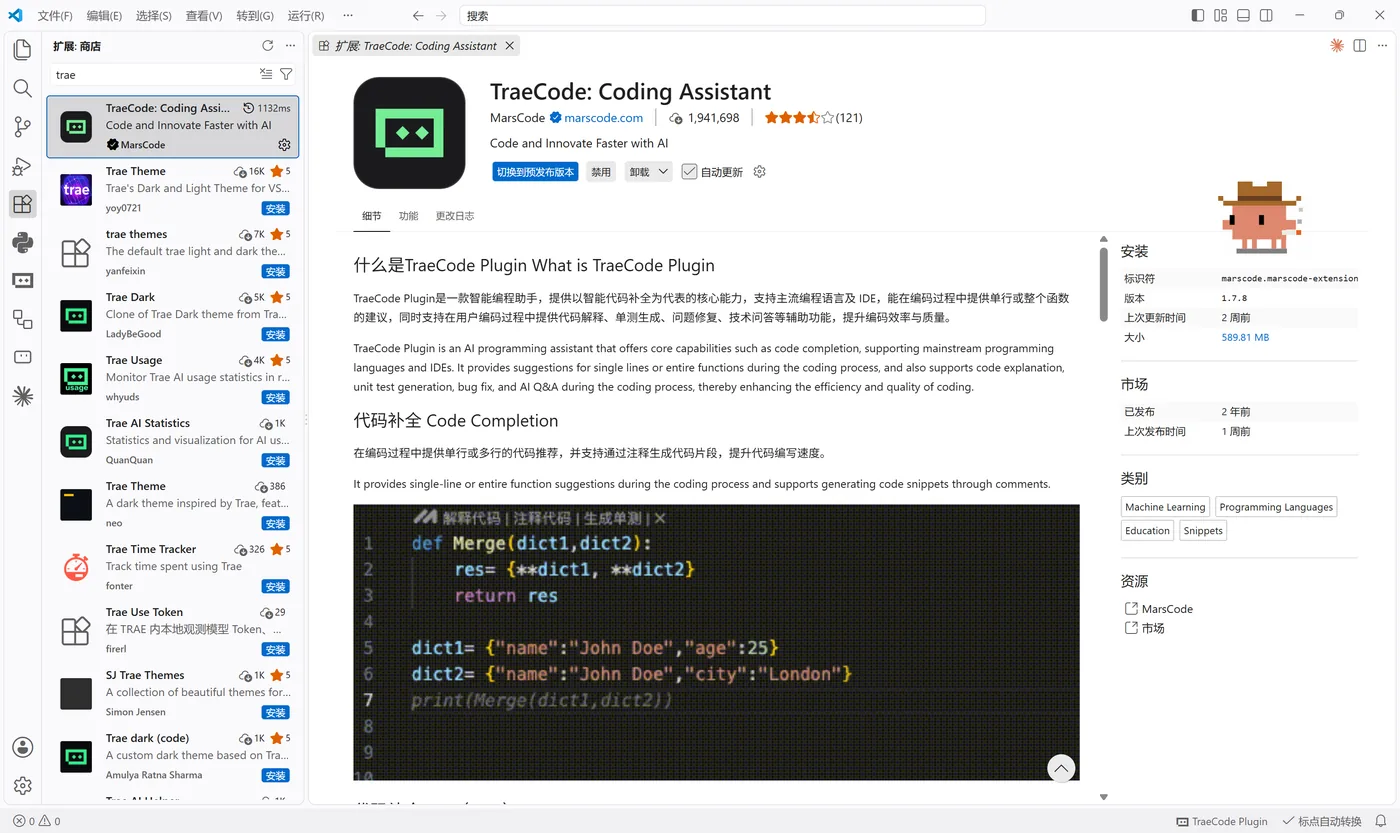This screenshot has height=833, width=1400.
Task: Open more actions in the Extensions sidebar header
Action: point(290,46)
